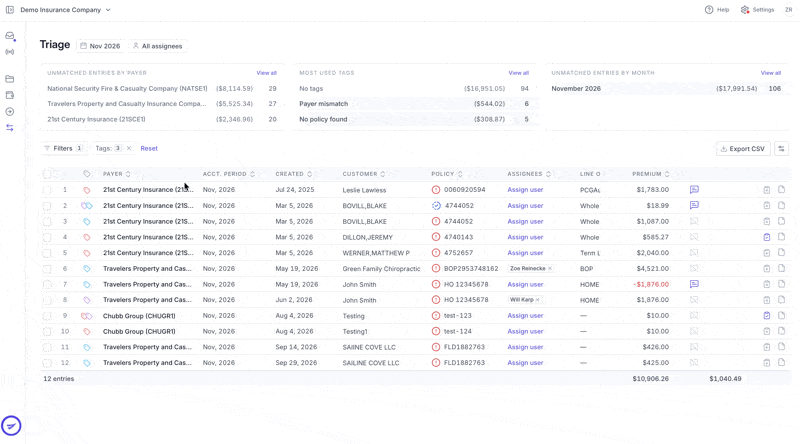The width and height of the screenshot is (800, 444).
Task: Sort by the PREMIUM column
Action: [651, 174]
